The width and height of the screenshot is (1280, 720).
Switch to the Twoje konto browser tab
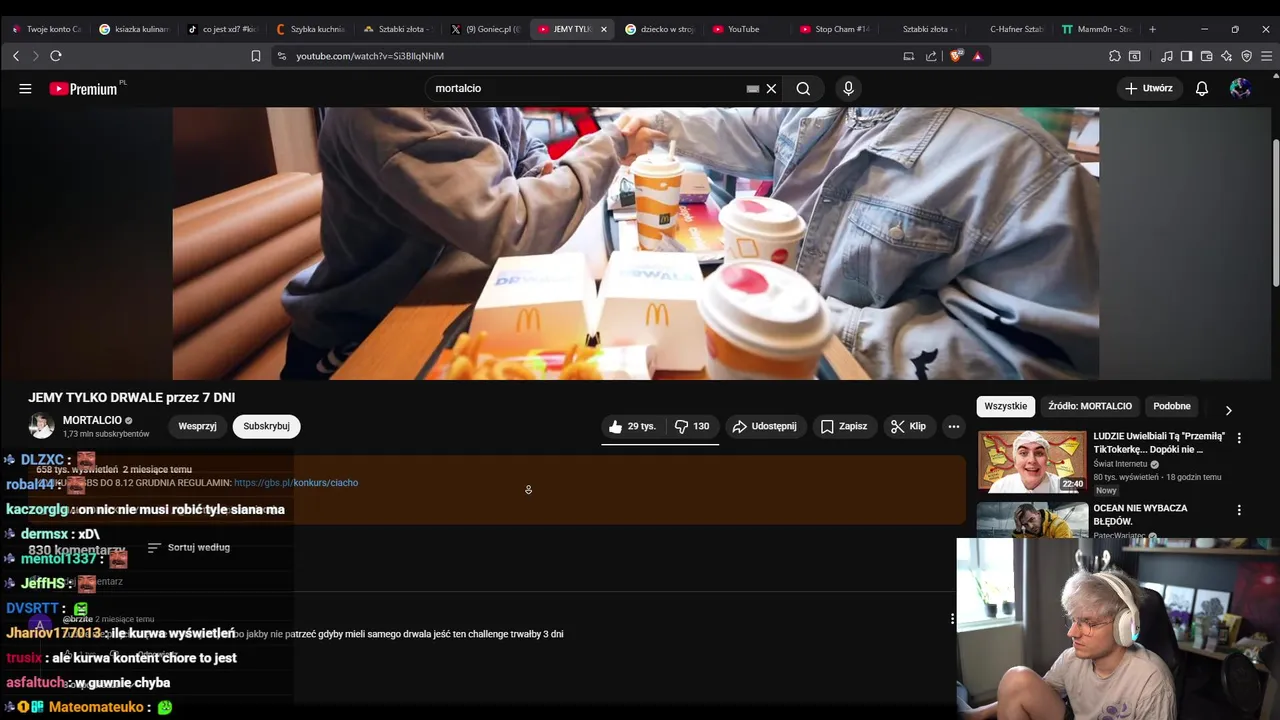pos(45,29)
